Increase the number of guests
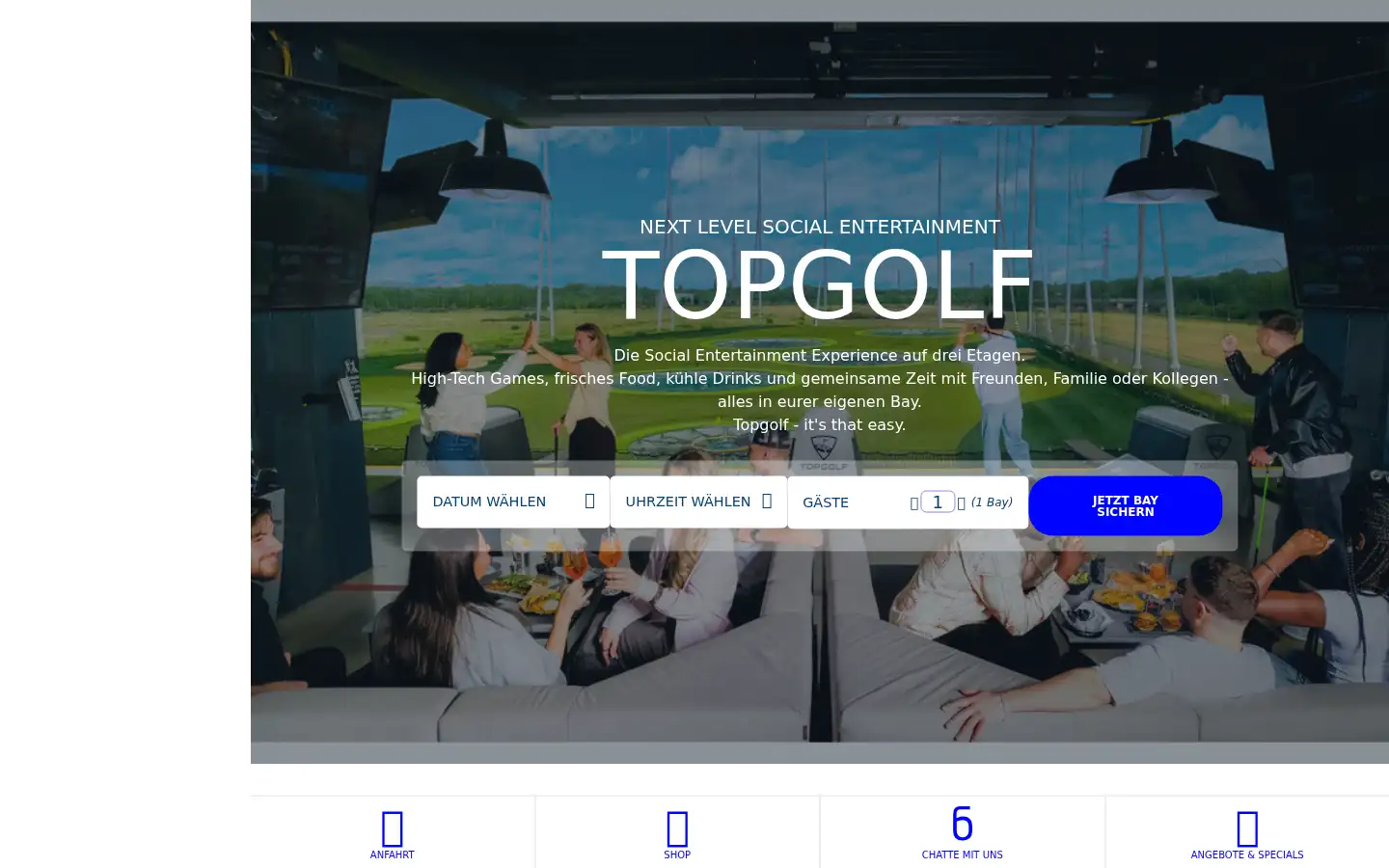The width and height of the screenshot is (1389, 868). point(962,502)
